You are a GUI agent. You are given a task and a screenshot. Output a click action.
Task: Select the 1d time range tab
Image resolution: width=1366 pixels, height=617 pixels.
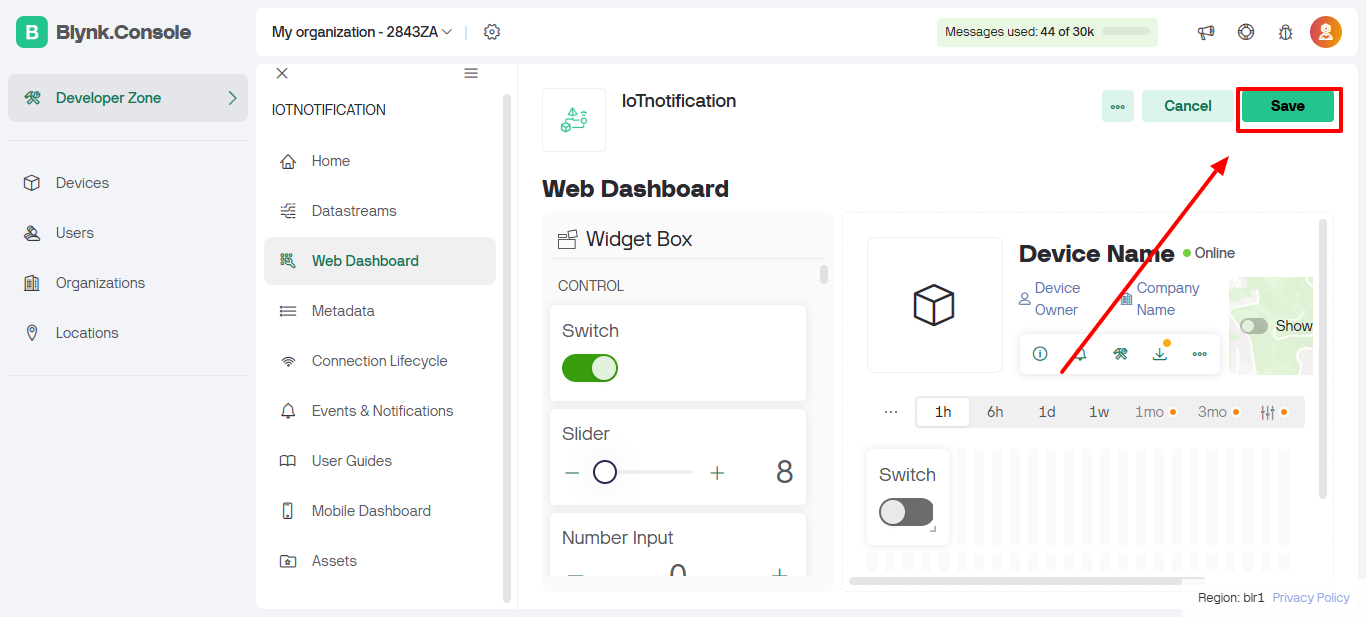(1047, 412)
